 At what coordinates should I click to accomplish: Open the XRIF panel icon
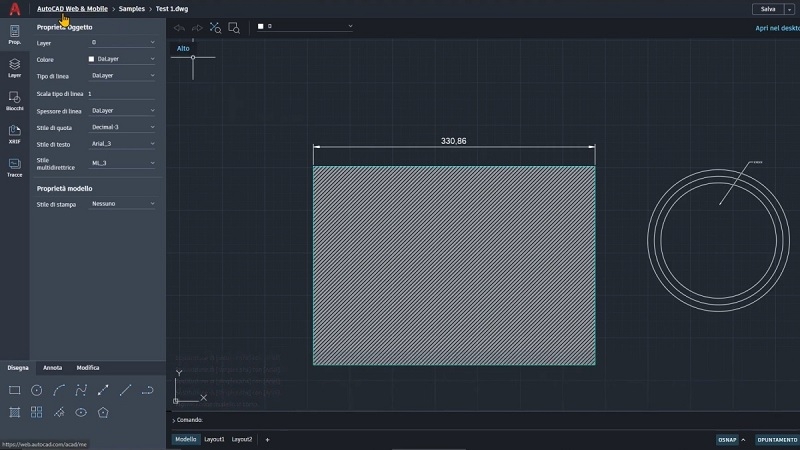(14, 134)
